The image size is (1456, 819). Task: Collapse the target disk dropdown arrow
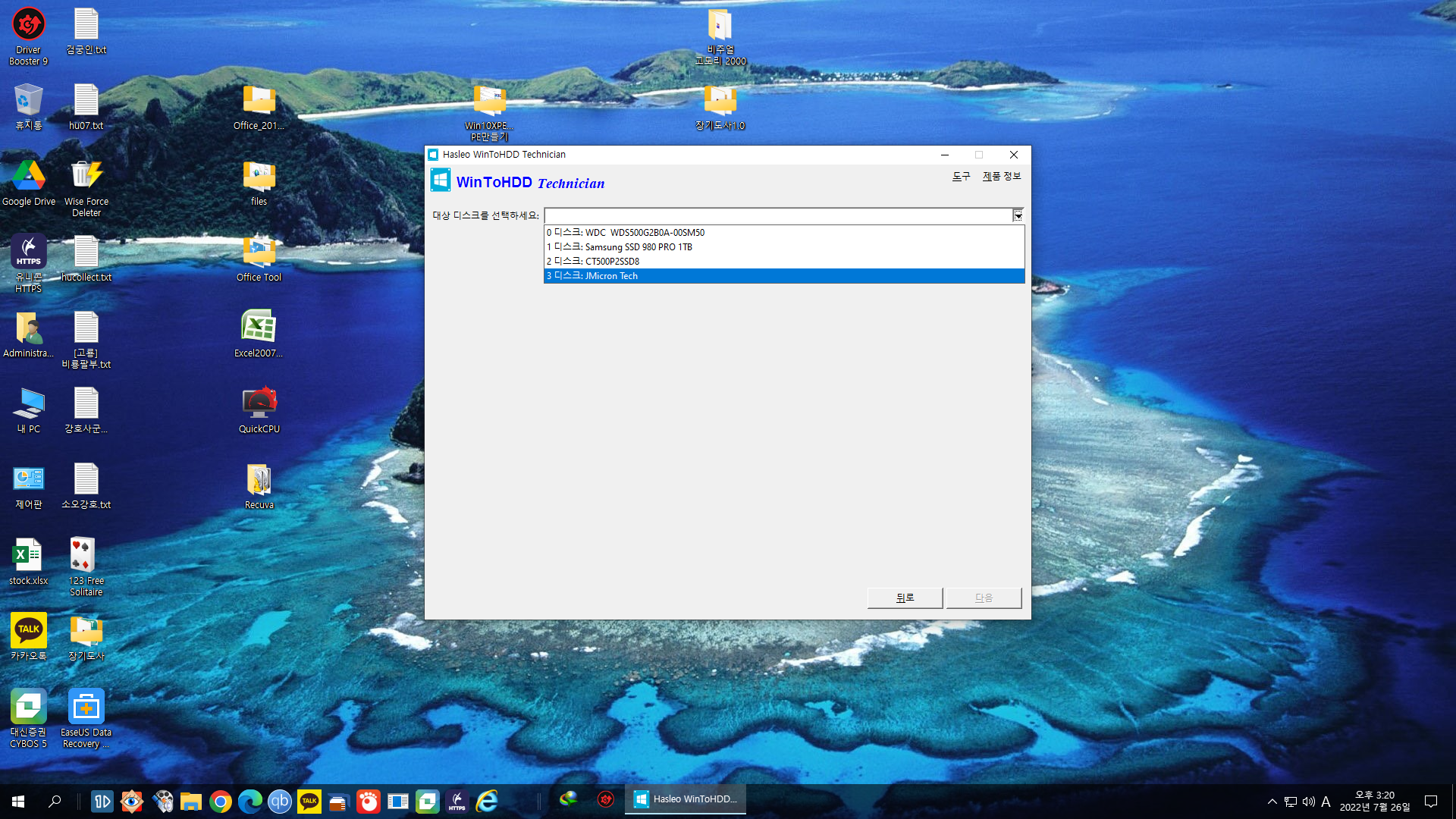(1018, 216)
